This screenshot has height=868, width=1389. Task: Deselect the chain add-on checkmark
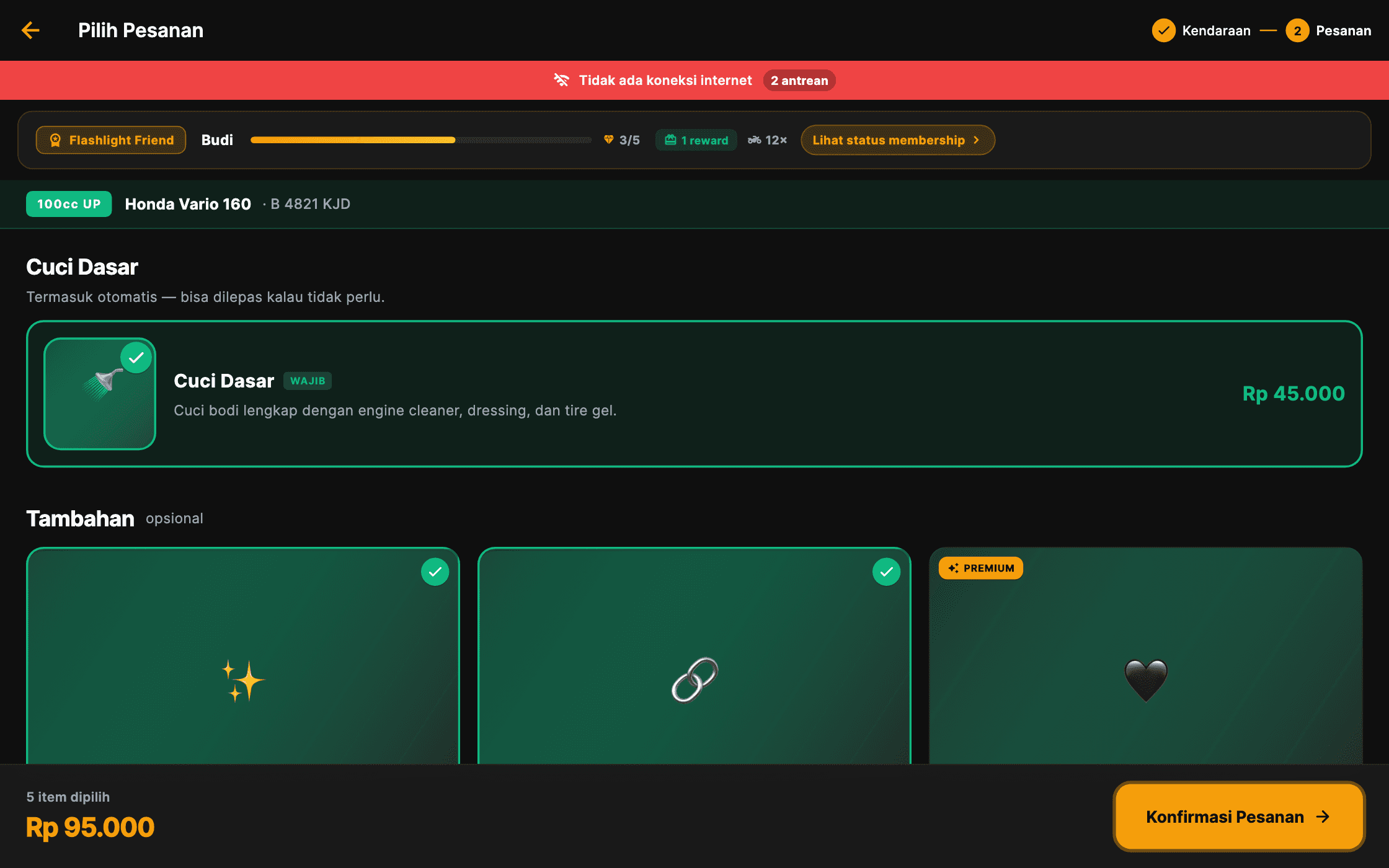coord(887,572)
